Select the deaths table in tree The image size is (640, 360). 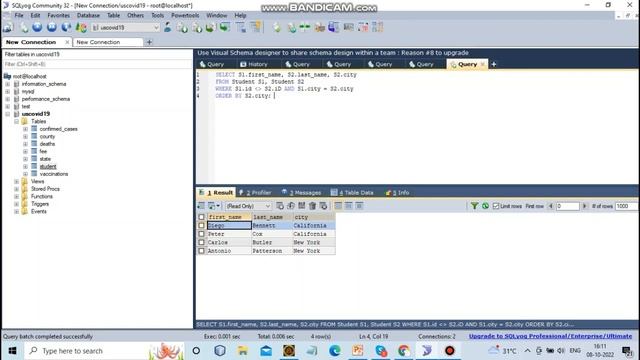(x=47, y=144)
